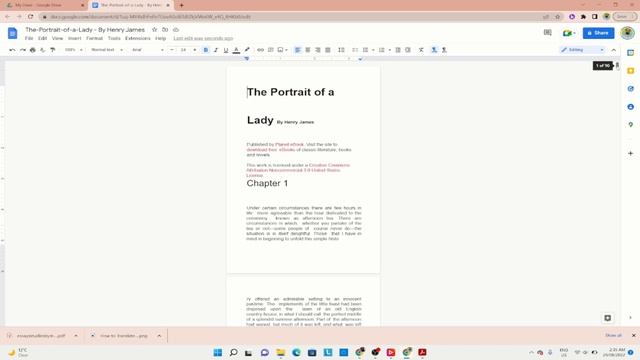The width and height of the screenshot is (640, 360).
Task: Check the cloud document status icon
Action: click(176, 30)
